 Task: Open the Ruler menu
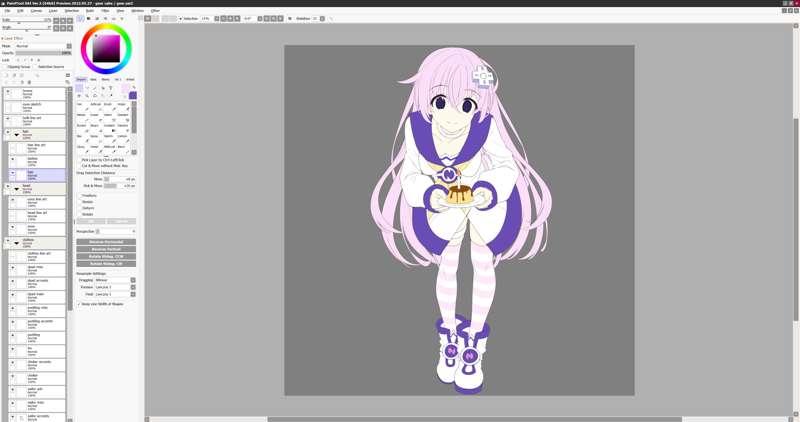click(x=90, y=10)
